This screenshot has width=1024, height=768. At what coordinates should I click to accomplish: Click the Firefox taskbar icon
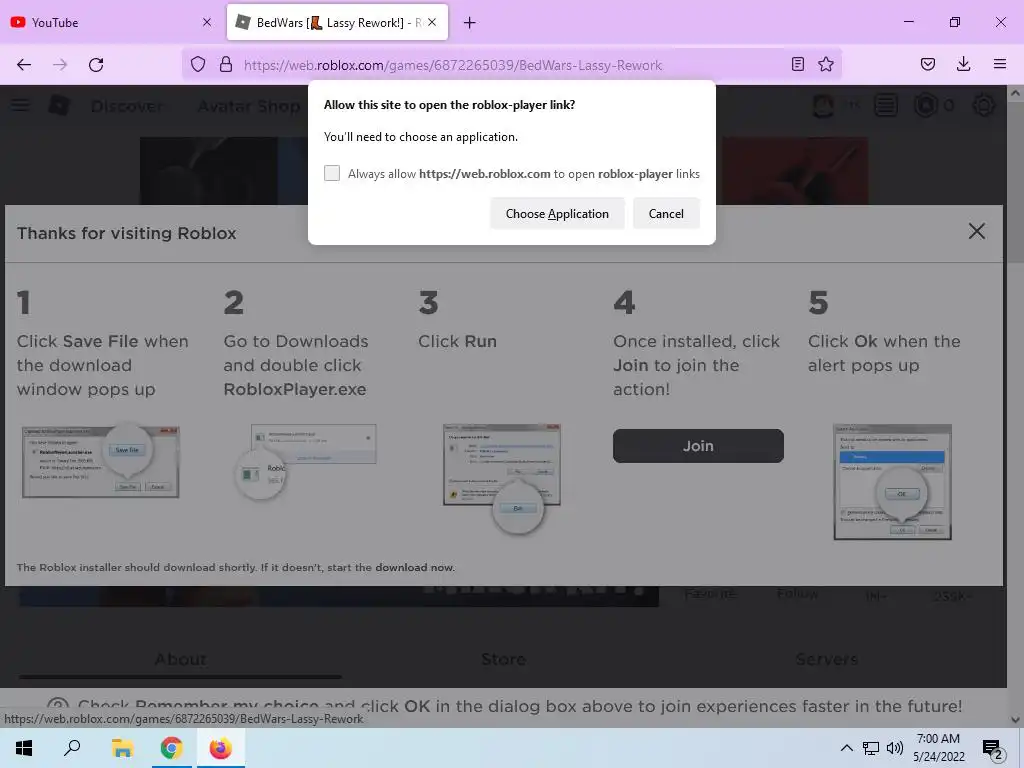pos(220,748)
